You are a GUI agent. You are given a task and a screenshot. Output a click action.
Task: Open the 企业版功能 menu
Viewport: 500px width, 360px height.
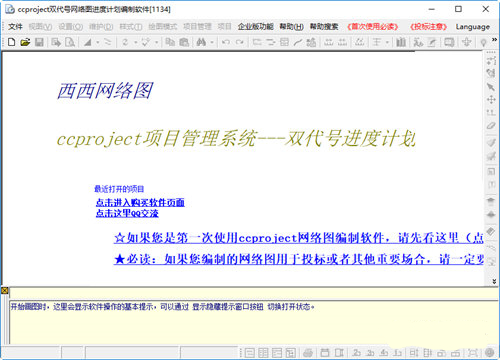click(x=256, y=27)
